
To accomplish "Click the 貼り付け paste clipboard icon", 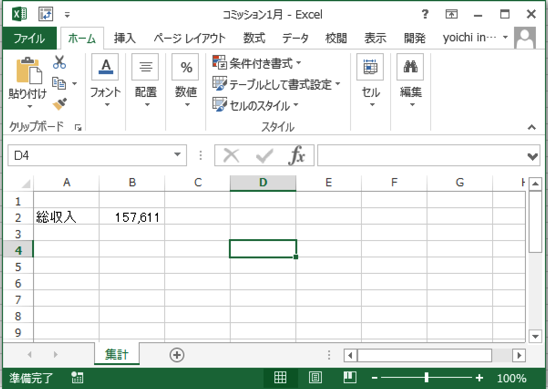I will pyautogui.click(x=28, y=70).
